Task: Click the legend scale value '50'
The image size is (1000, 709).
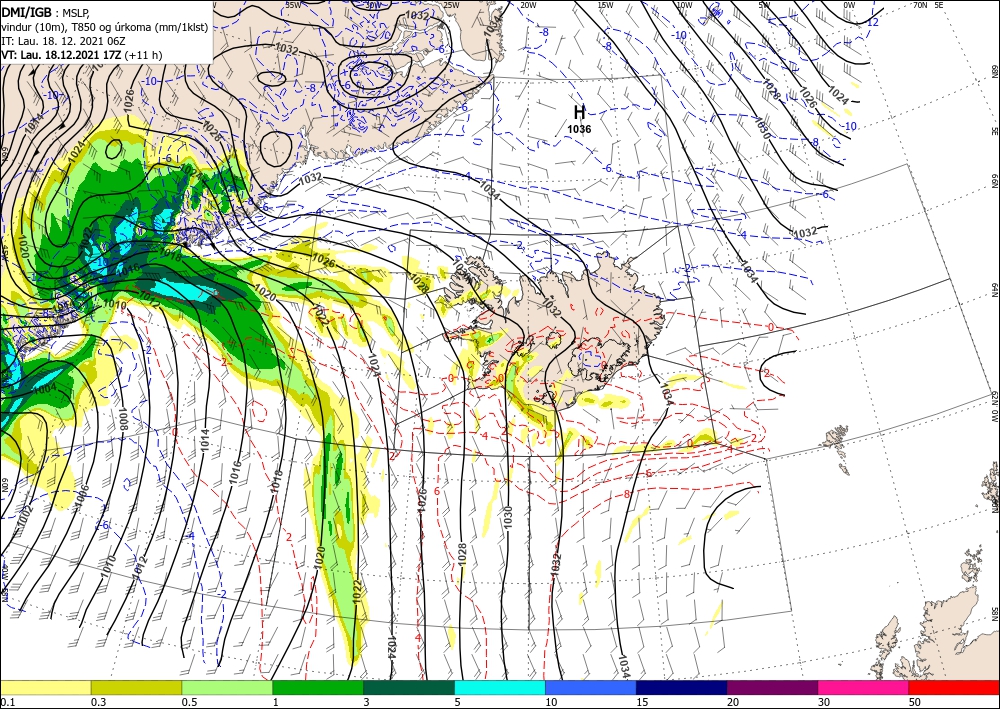Action: pyautogui.click(x=915, y=702)
